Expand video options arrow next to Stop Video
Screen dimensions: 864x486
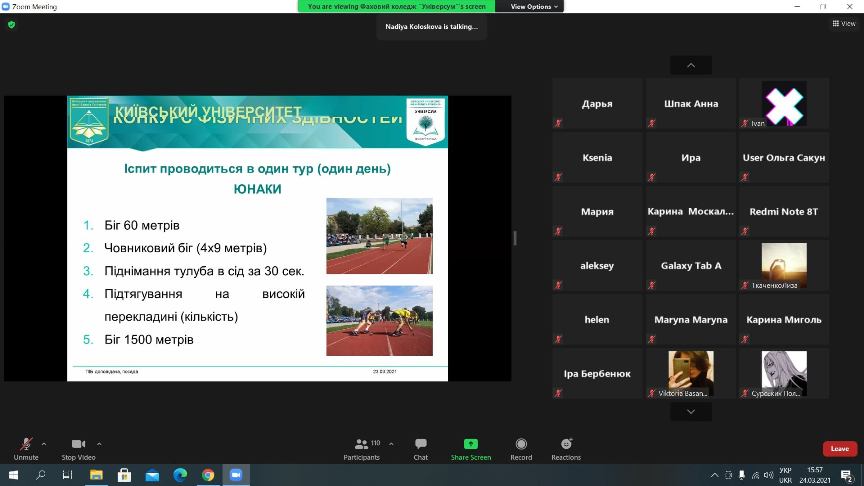pyautogui.click(x=99, y=443)
